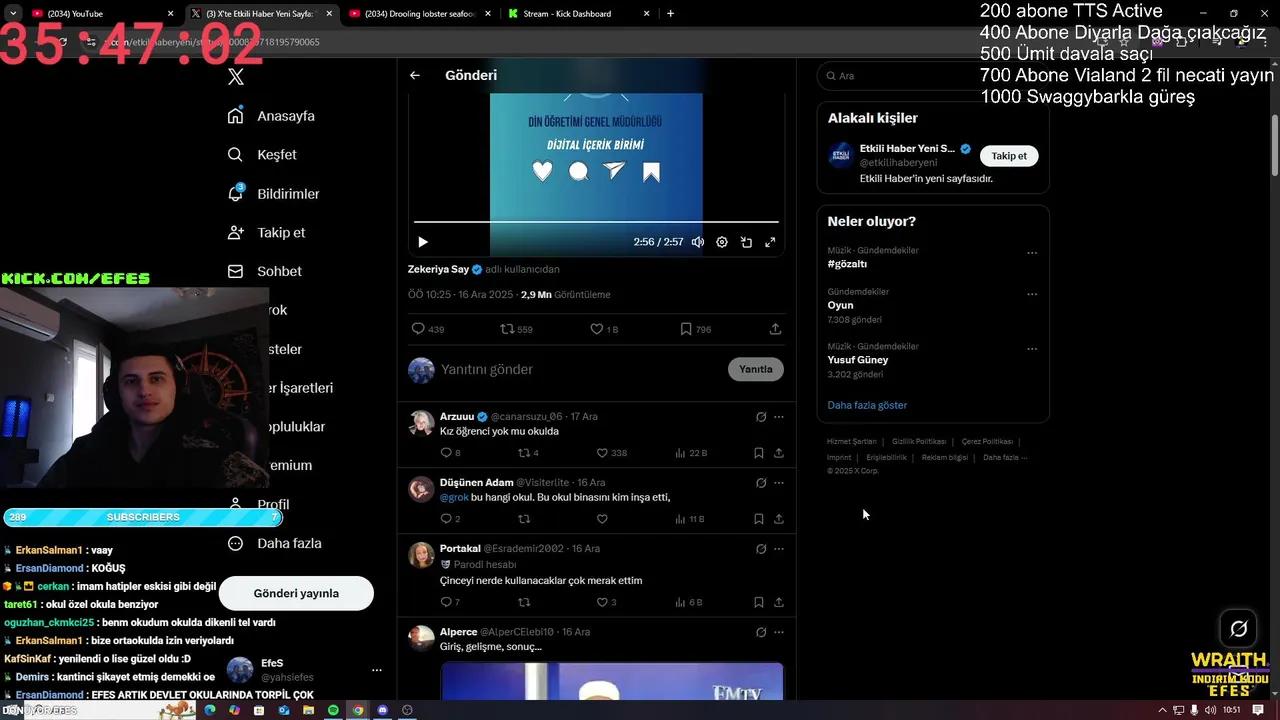Like the main post heart icon
The height and width of the screenshot is (720, 1280).
point(597,329)
